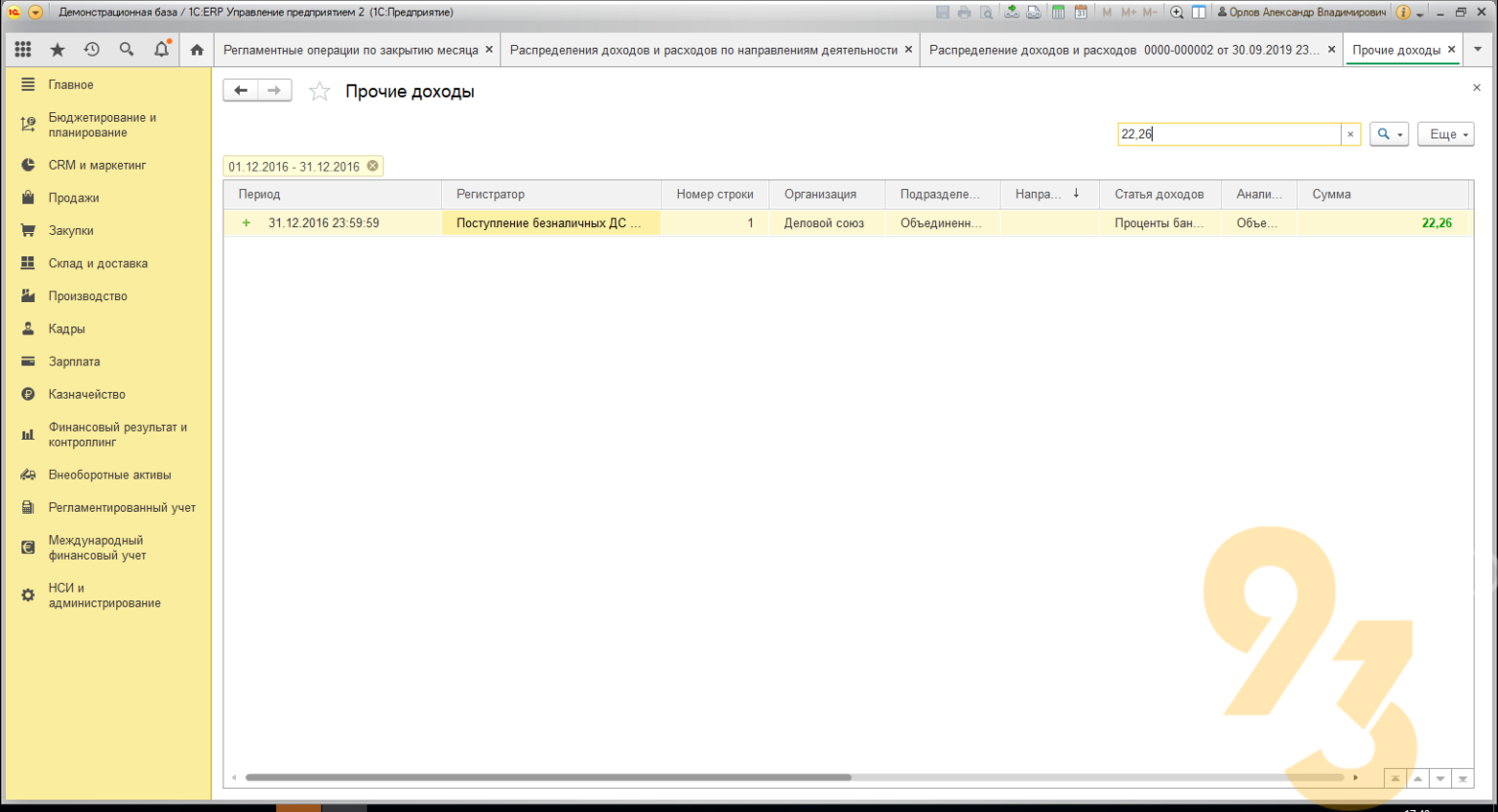Viewport: 1498px width, 812px height.
Task: Open Favorites star in the top panel
Action: (58, 50)
